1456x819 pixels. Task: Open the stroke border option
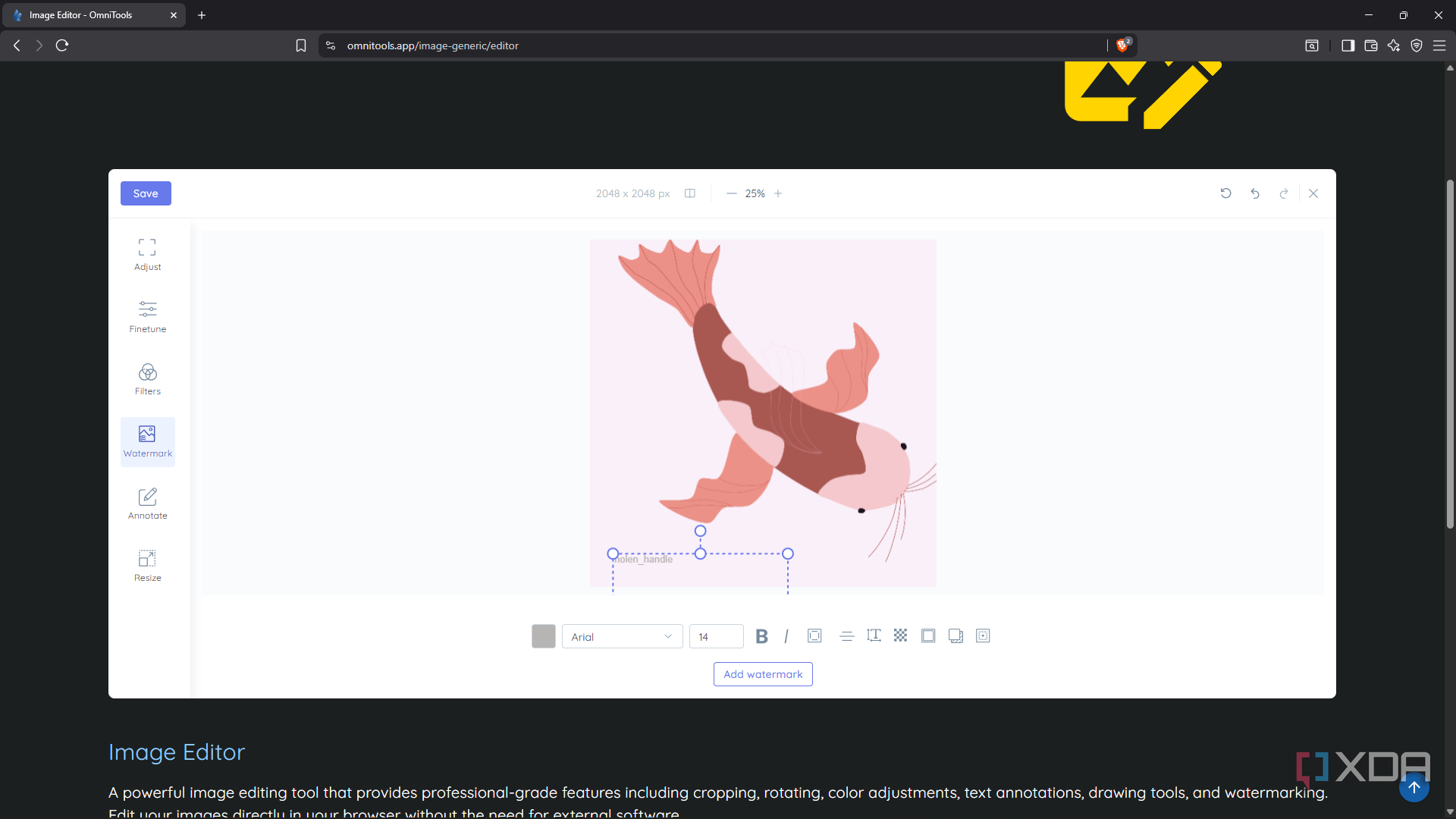928,635
